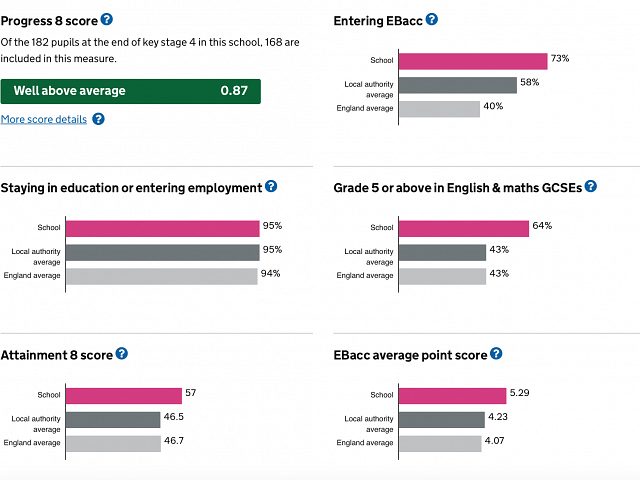Click the Progress 8 score heading

(48, 20)
